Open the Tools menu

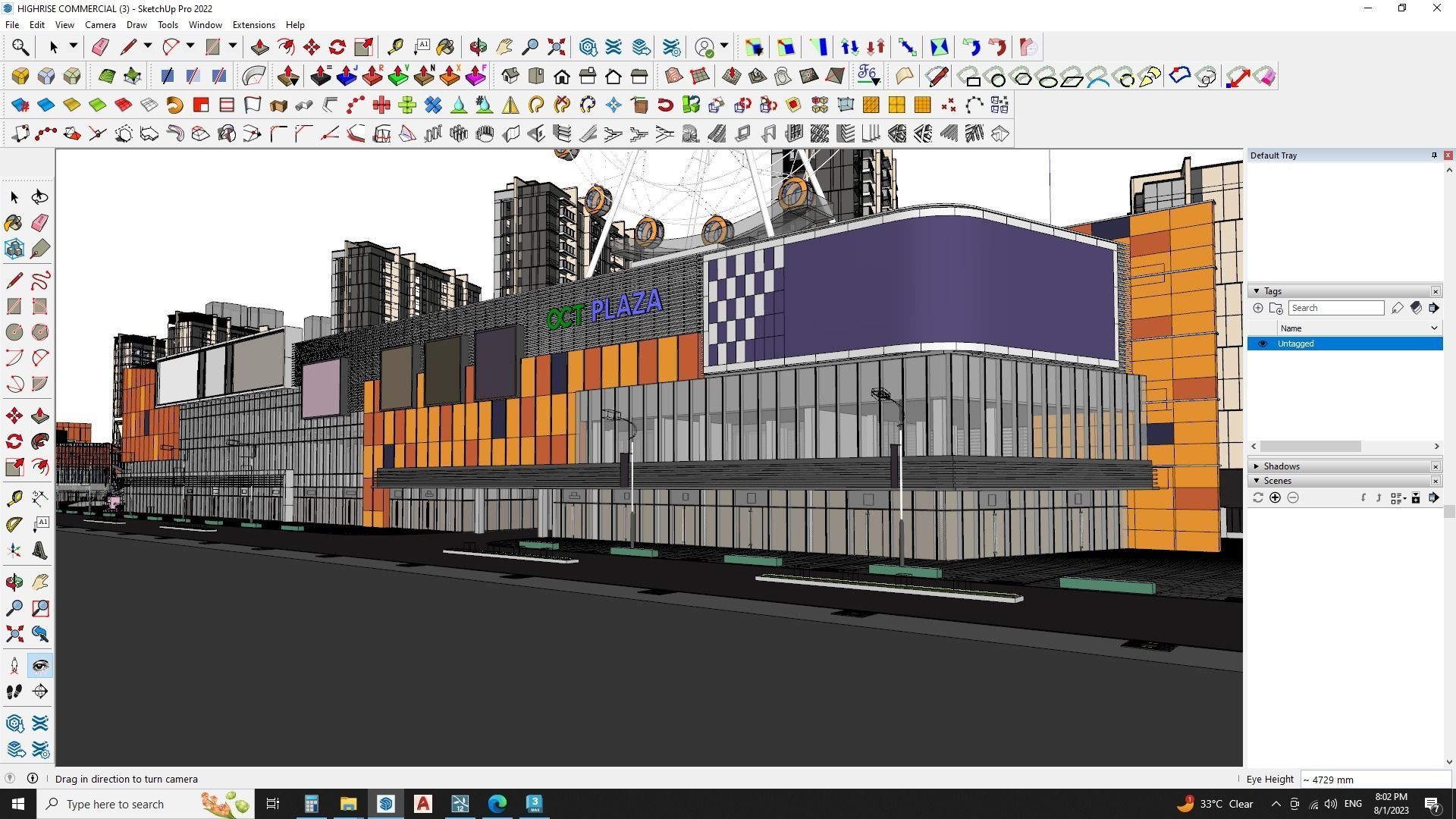[x=168, y=25]
